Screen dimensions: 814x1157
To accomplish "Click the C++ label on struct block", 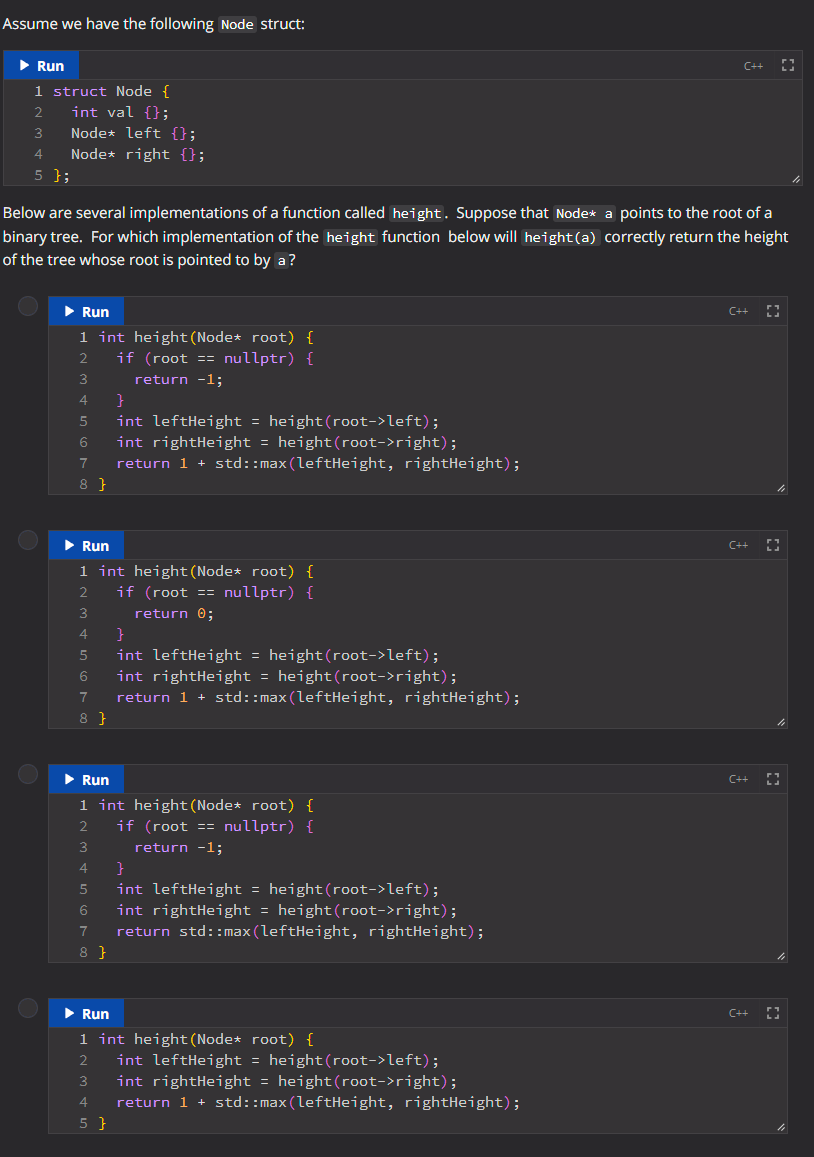I will 753,66.
